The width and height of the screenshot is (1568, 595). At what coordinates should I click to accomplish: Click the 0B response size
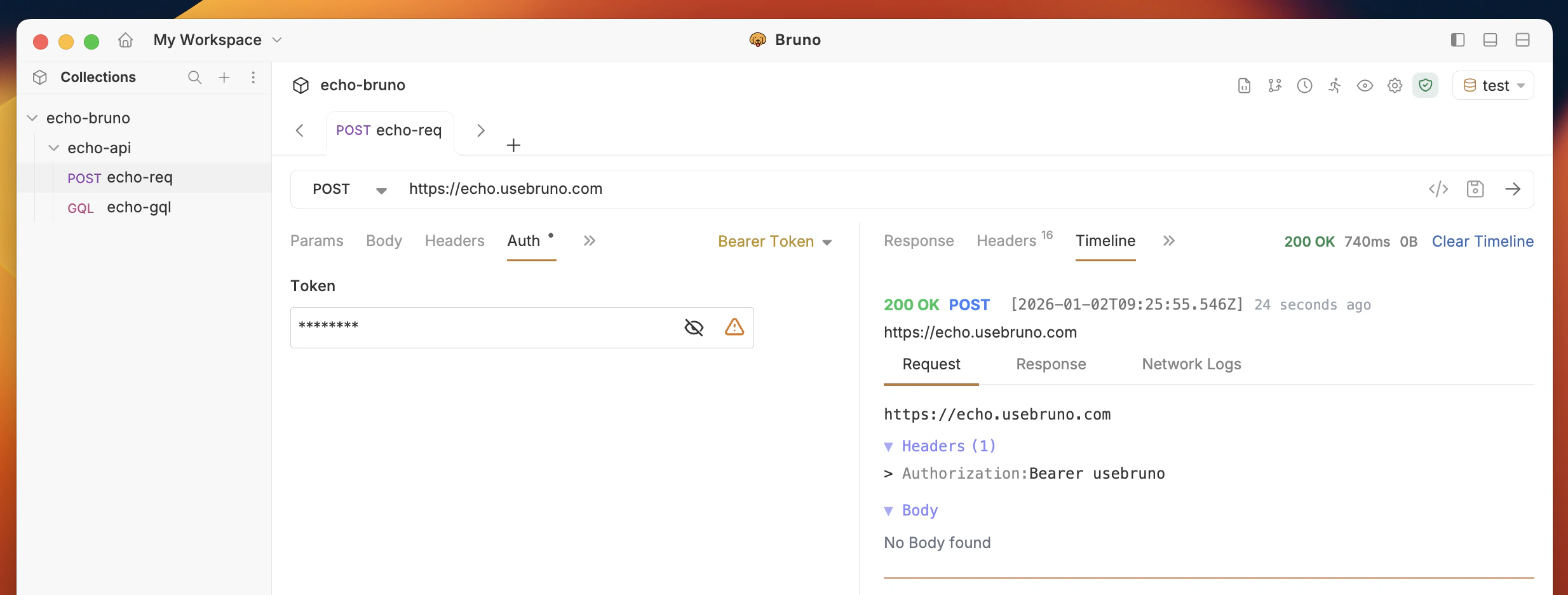(1409, 242)
